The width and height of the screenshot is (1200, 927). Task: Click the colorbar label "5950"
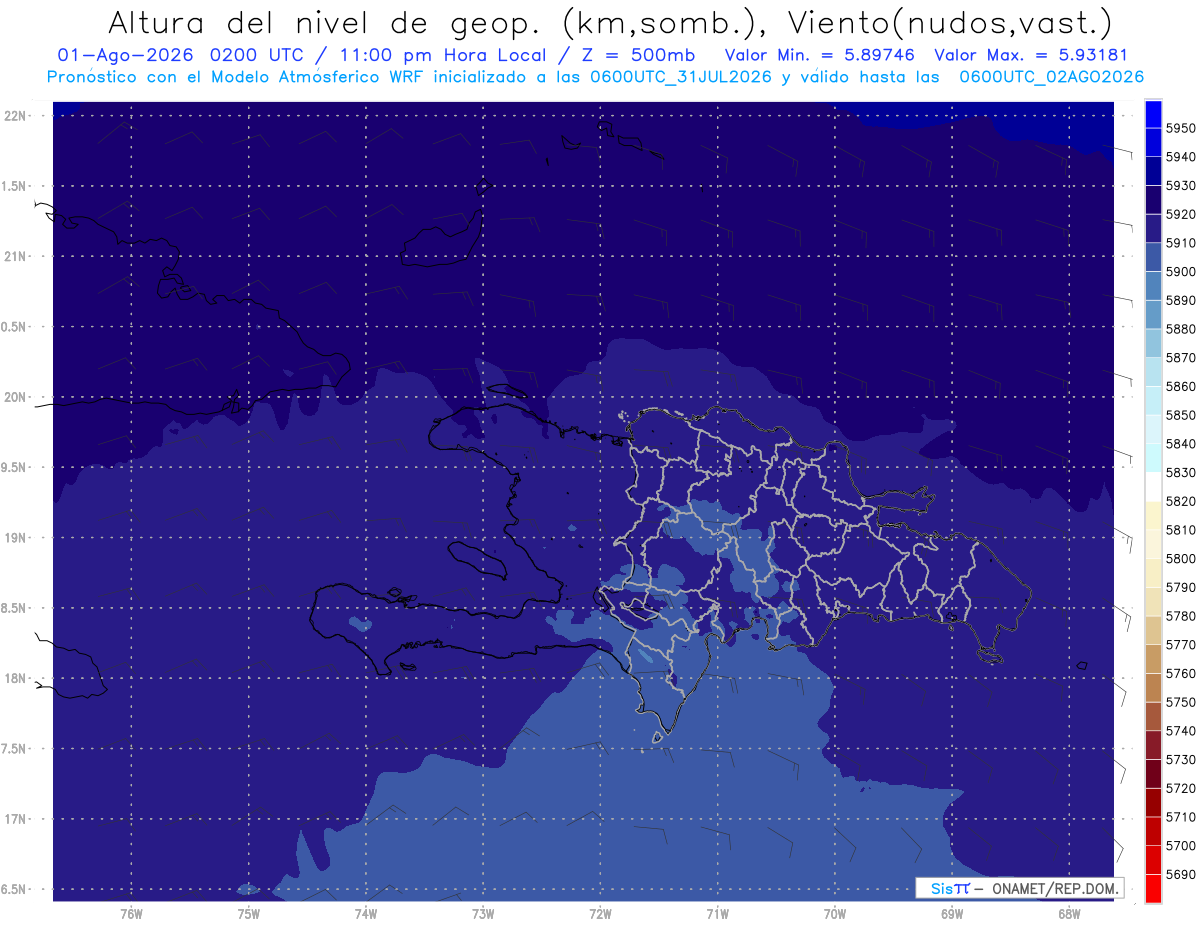tap(1180, 128)
